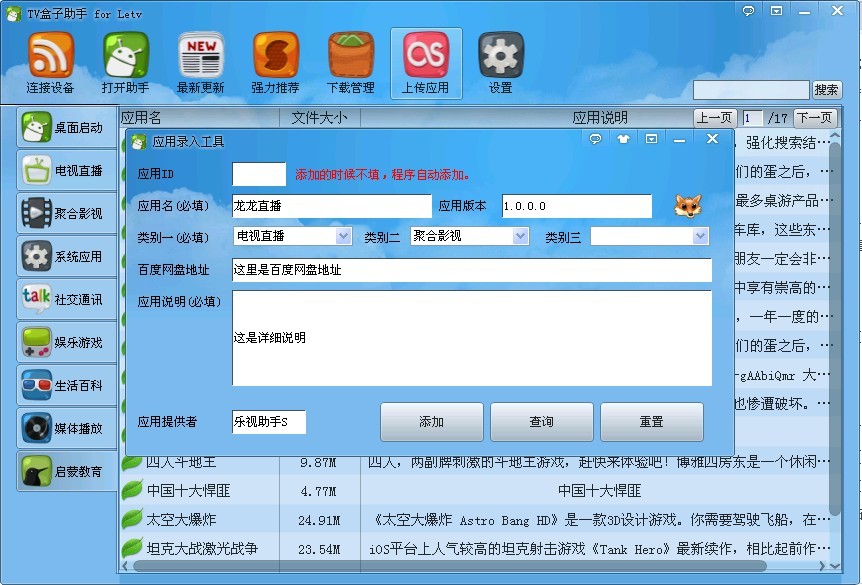Click the 应用版本 field with 1.0.0.0
The width and height of the screenshot is (862, 585).
click(577, 206)
